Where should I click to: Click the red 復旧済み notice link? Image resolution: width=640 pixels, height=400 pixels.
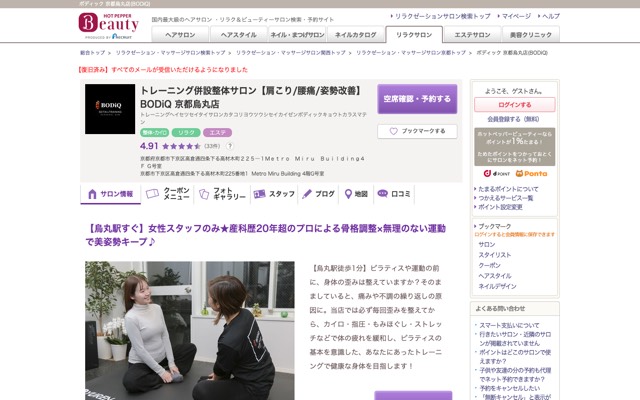(162, 70)
